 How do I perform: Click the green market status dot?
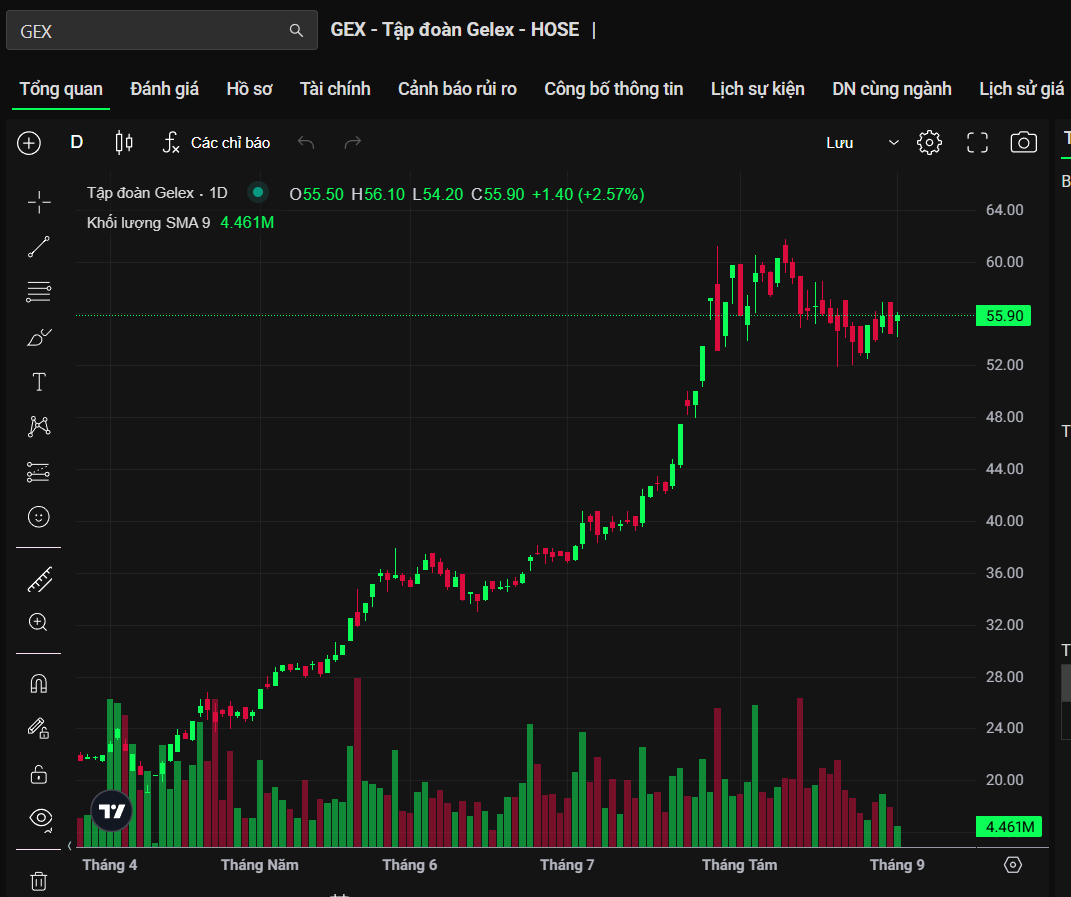(x=258, y=193)
